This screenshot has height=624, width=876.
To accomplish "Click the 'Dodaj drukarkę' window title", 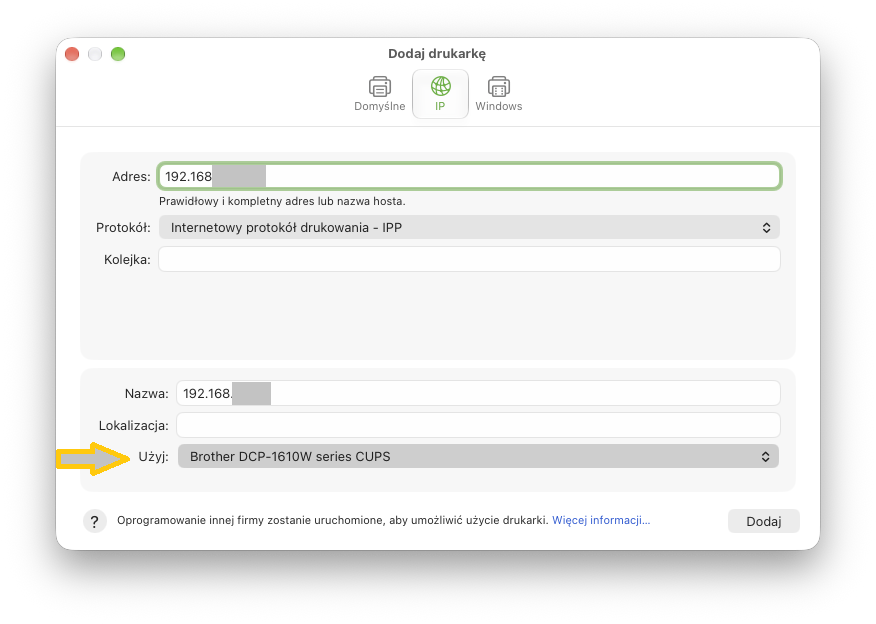I will tap(437, 54).
